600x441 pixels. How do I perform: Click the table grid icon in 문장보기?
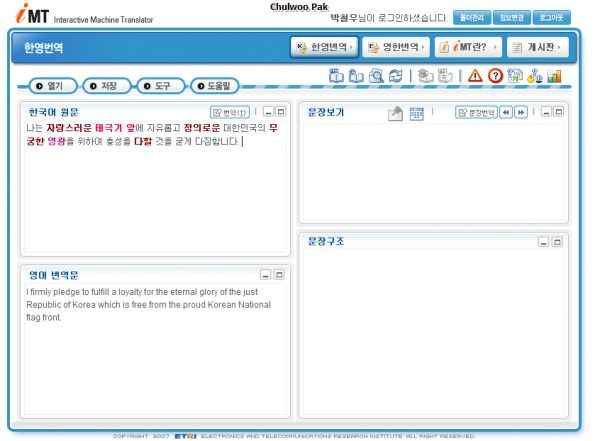tap(416, 114)
